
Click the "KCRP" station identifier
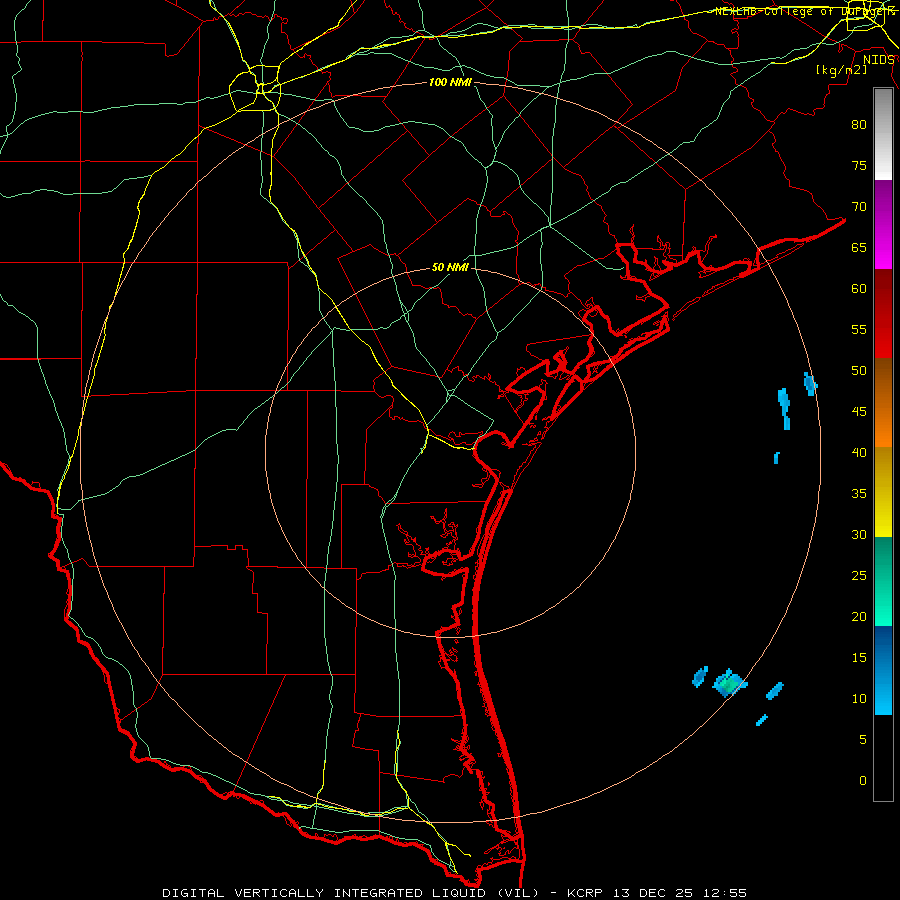pyautogui.click(x=585, y=893)
